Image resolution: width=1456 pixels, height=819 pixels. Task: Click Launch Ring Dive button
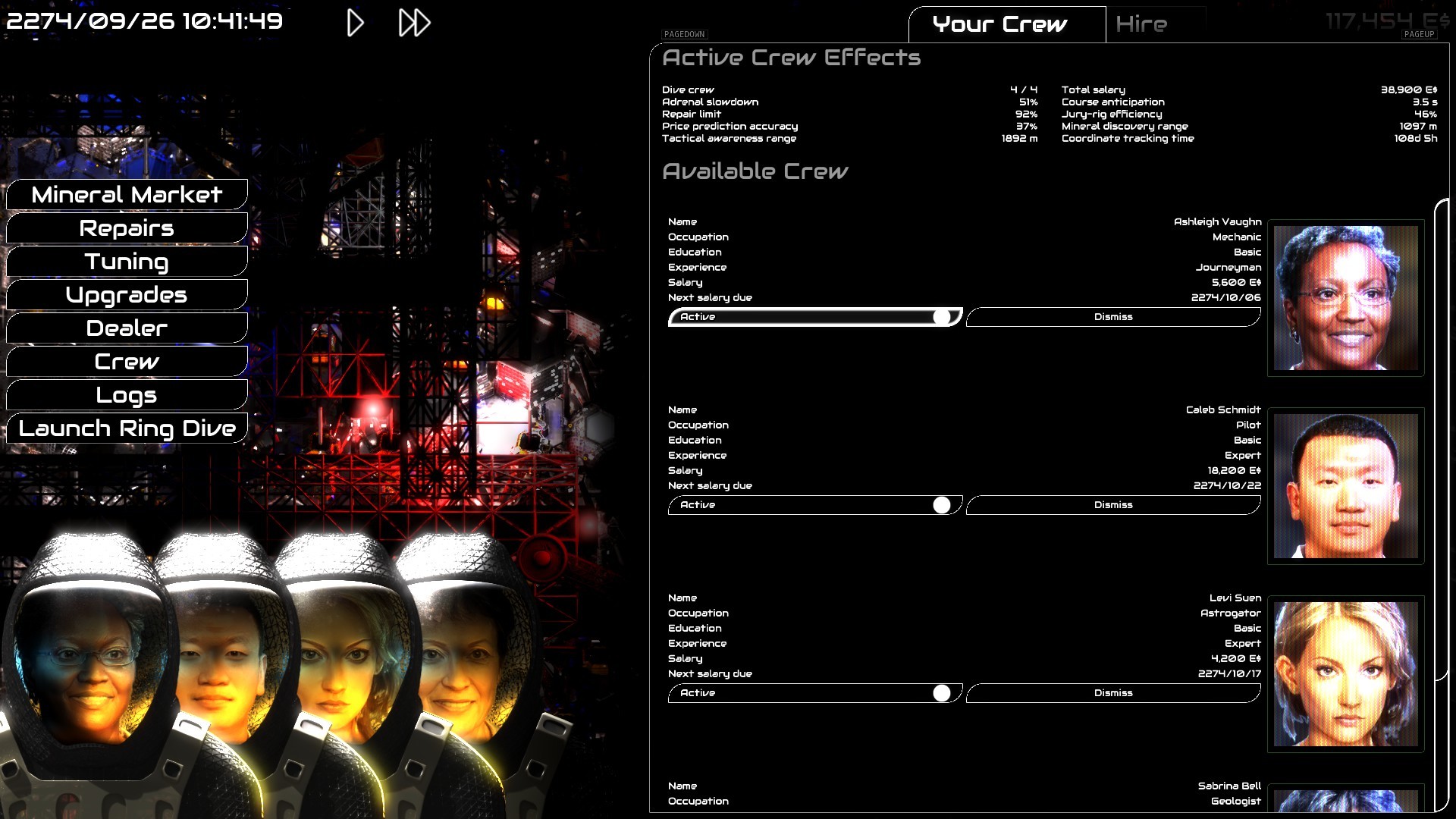(127, 428)
